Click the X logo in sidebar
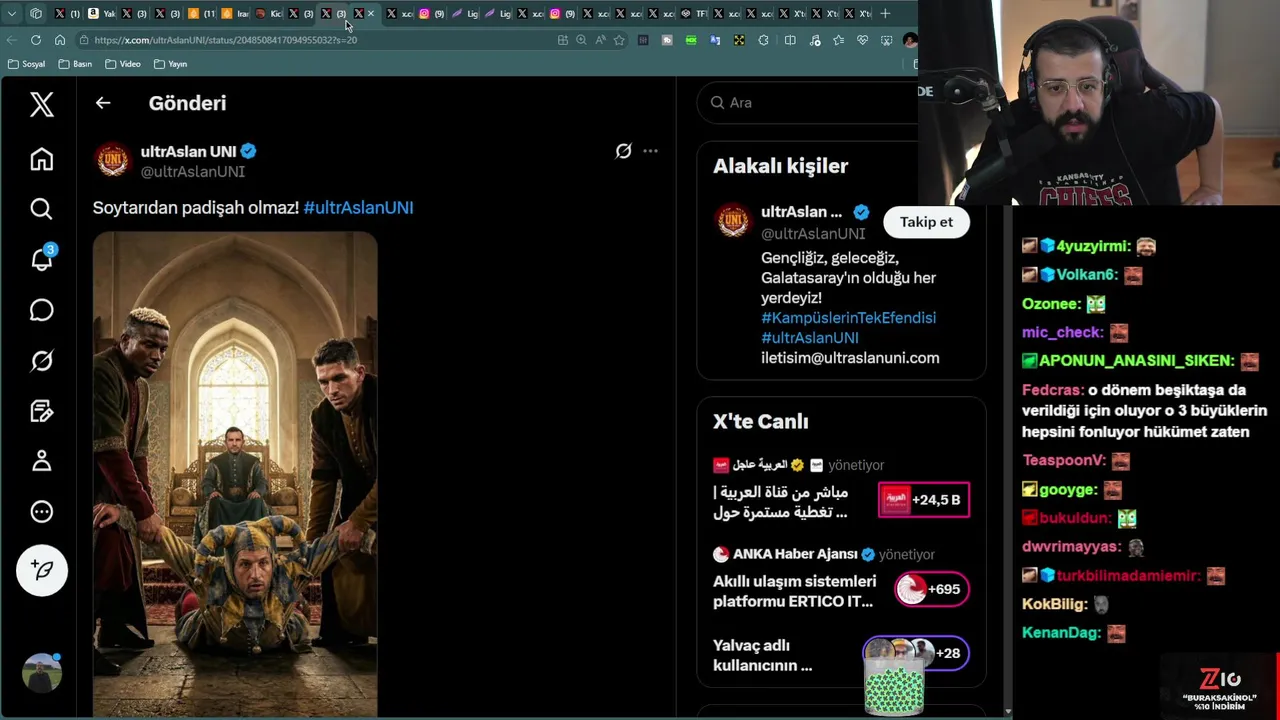1280x720 pixels. pos(41,104)
